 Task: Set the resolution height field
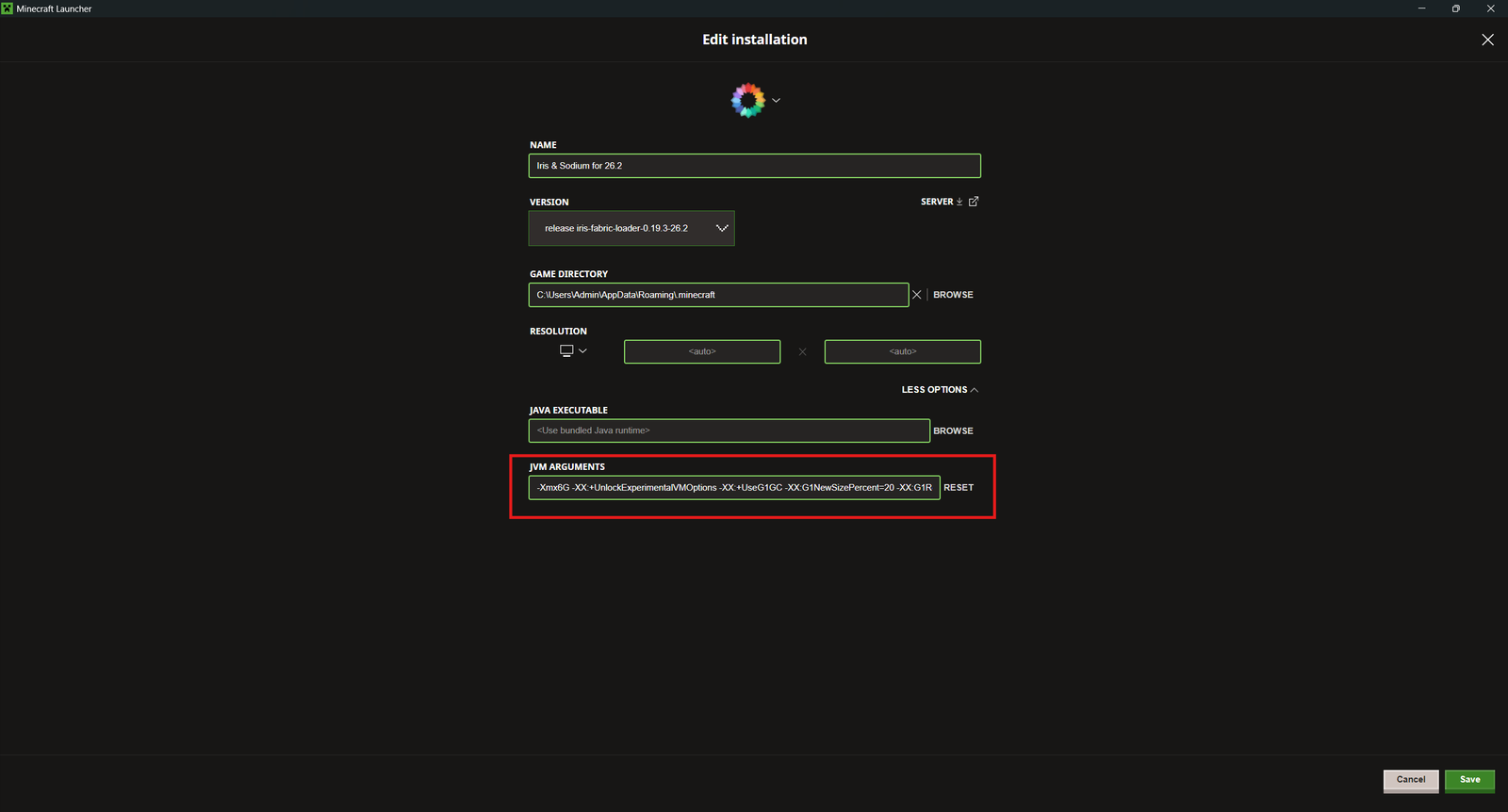(903, 351)
